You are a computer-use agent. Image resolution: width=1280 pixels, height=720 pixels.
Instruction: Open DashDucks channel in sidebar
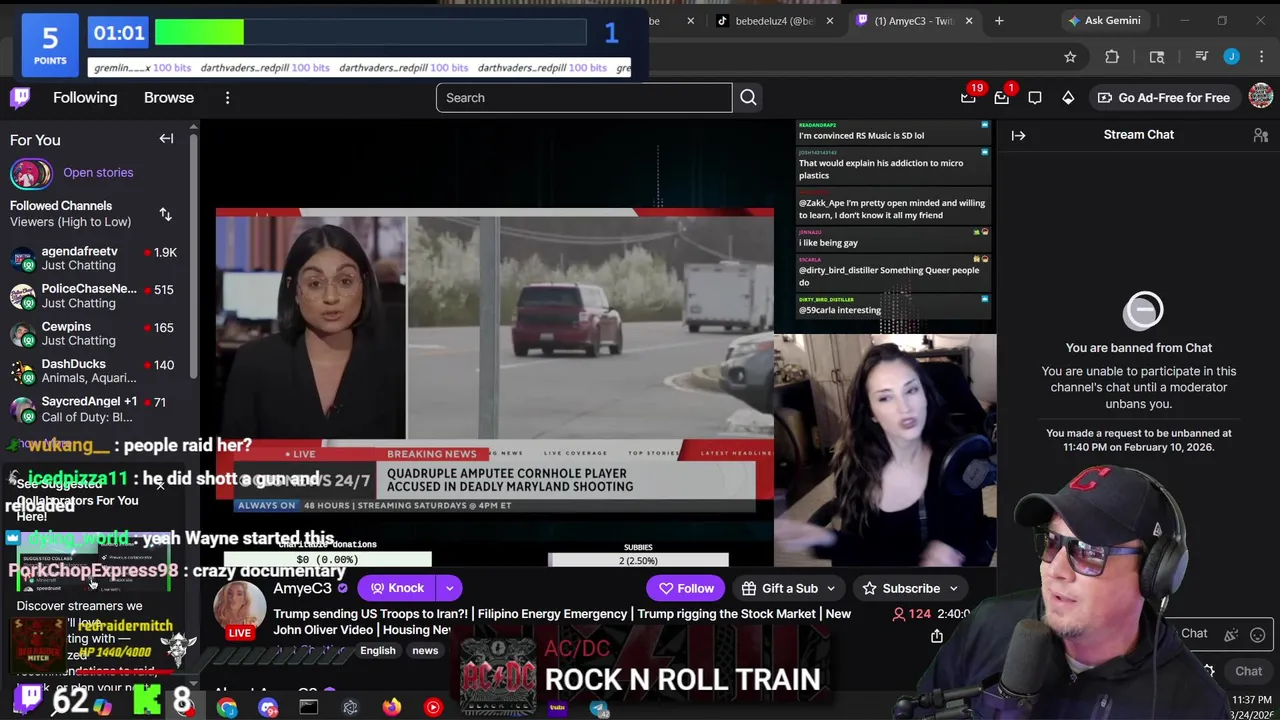95,371
